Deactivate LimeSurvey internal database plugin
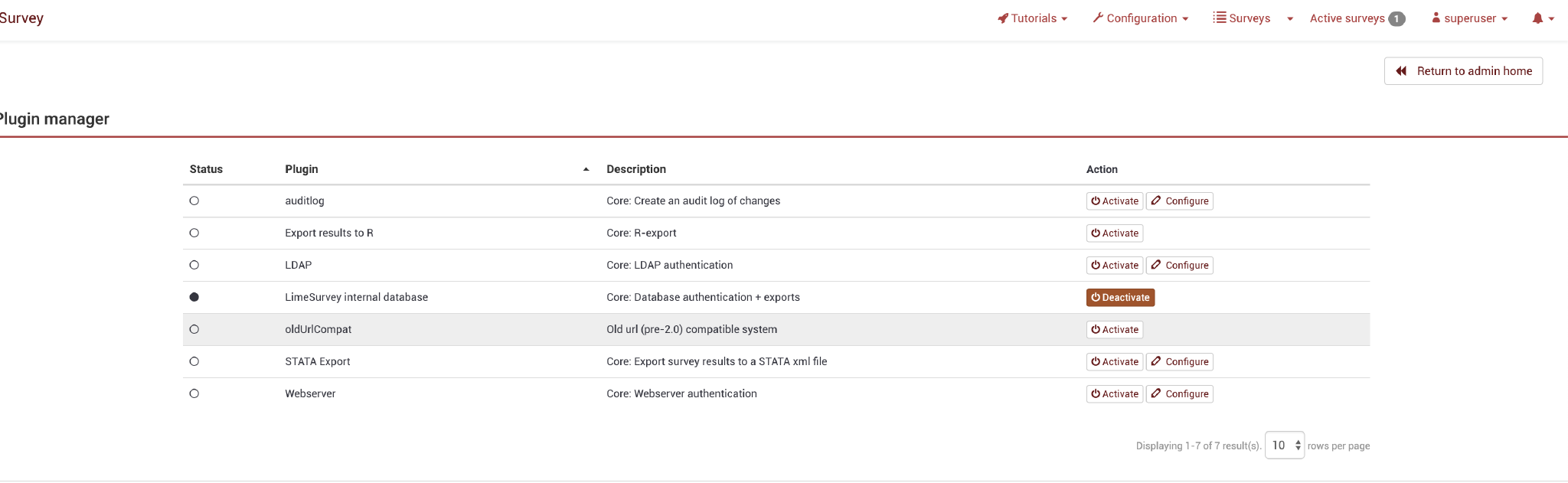The width and height of the screenshot is (1568, 483). pos(1120,297)
